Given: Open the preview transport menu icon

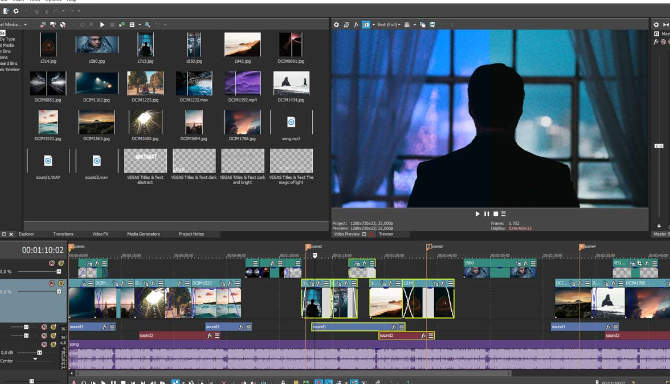Looking at the screenshot, I should tap(503, 214).
